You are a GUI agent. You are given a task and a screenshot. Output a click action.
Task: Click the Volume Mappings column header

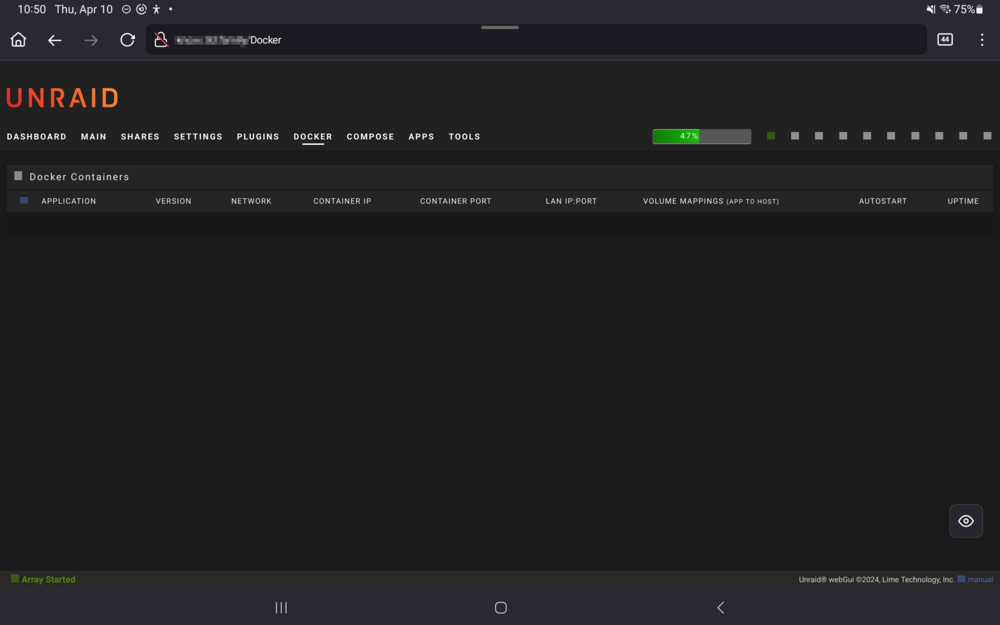(711, 201)
